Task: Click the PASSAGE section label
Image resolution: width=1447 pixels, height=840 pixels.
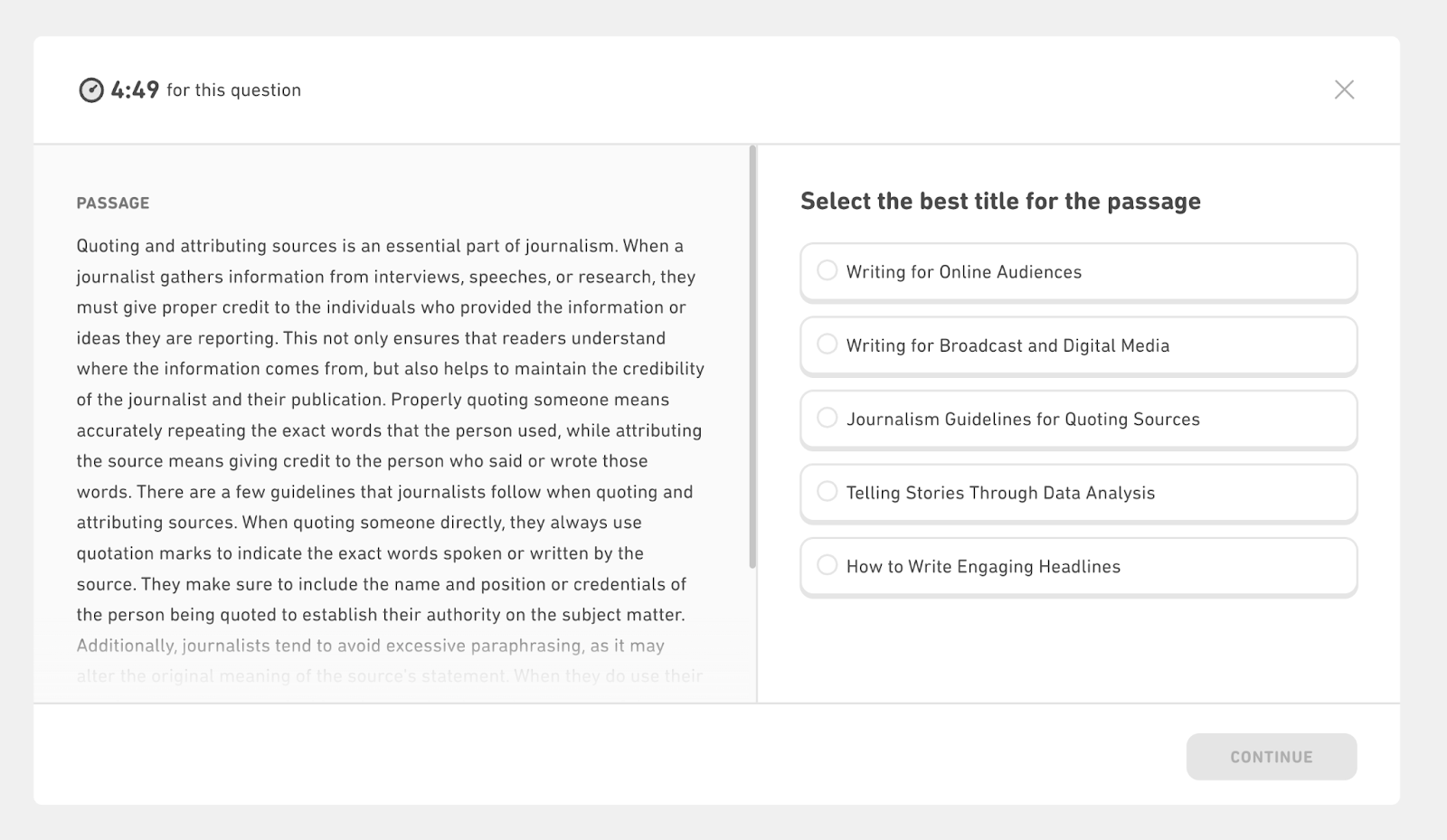Action: click(x=113, y=203)
